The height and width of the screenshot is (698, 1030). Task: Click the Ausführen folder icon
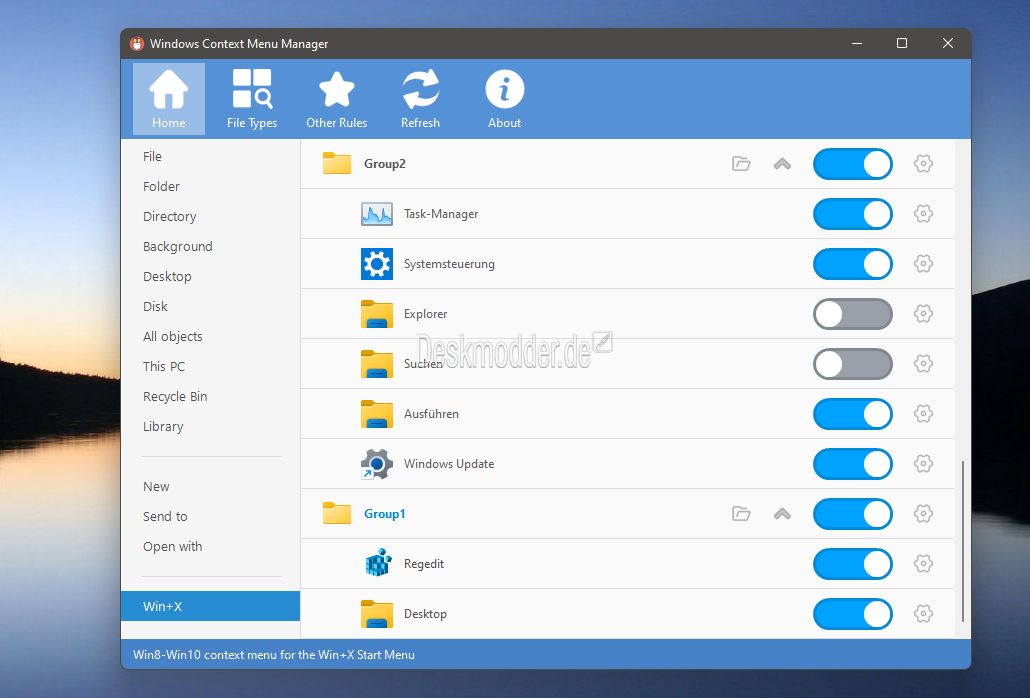377,414
